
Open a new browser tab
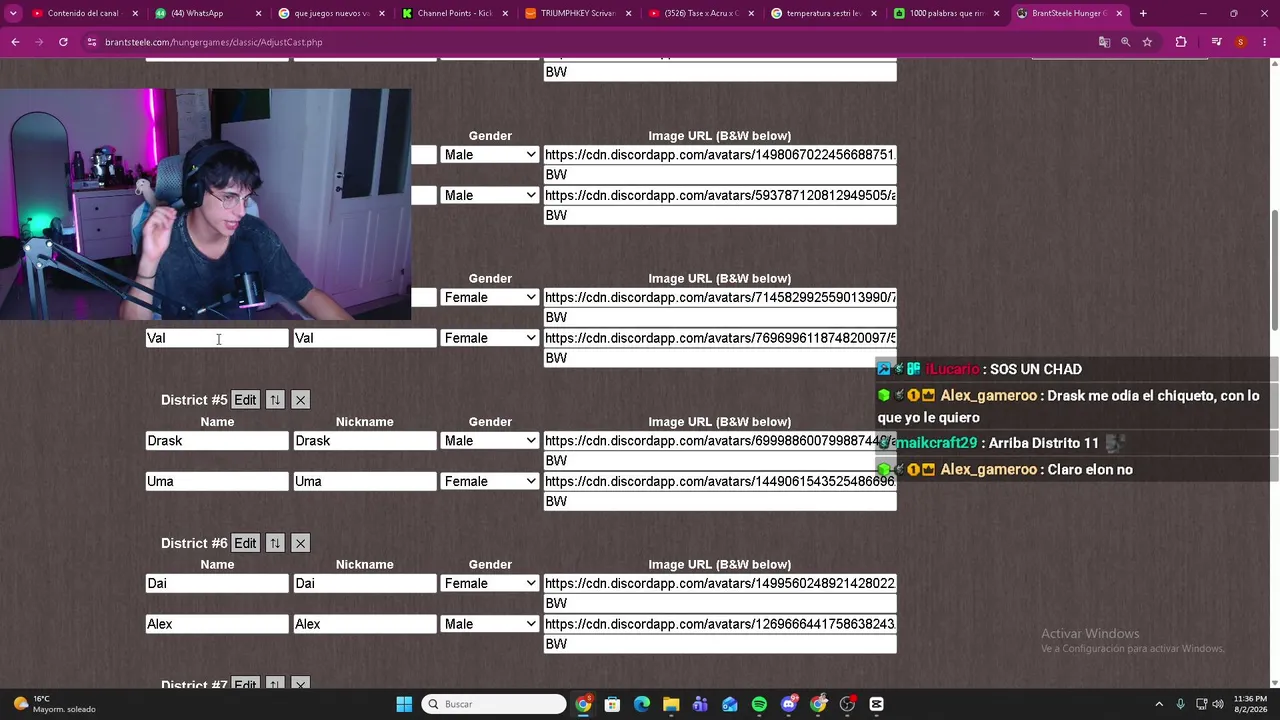click(x=1143, y=13)
